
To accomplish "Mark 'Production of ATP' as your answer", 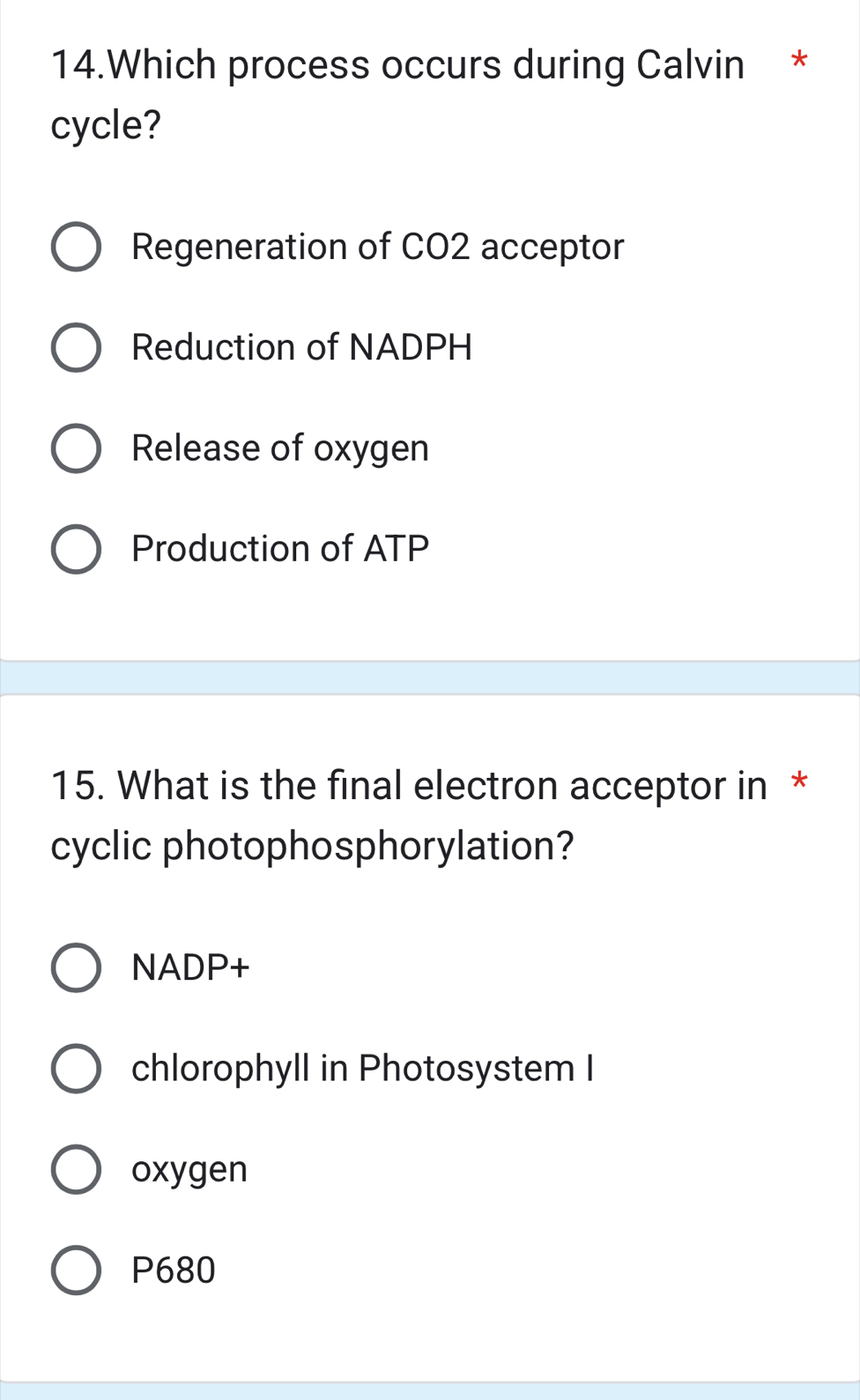I will point(78,548).
